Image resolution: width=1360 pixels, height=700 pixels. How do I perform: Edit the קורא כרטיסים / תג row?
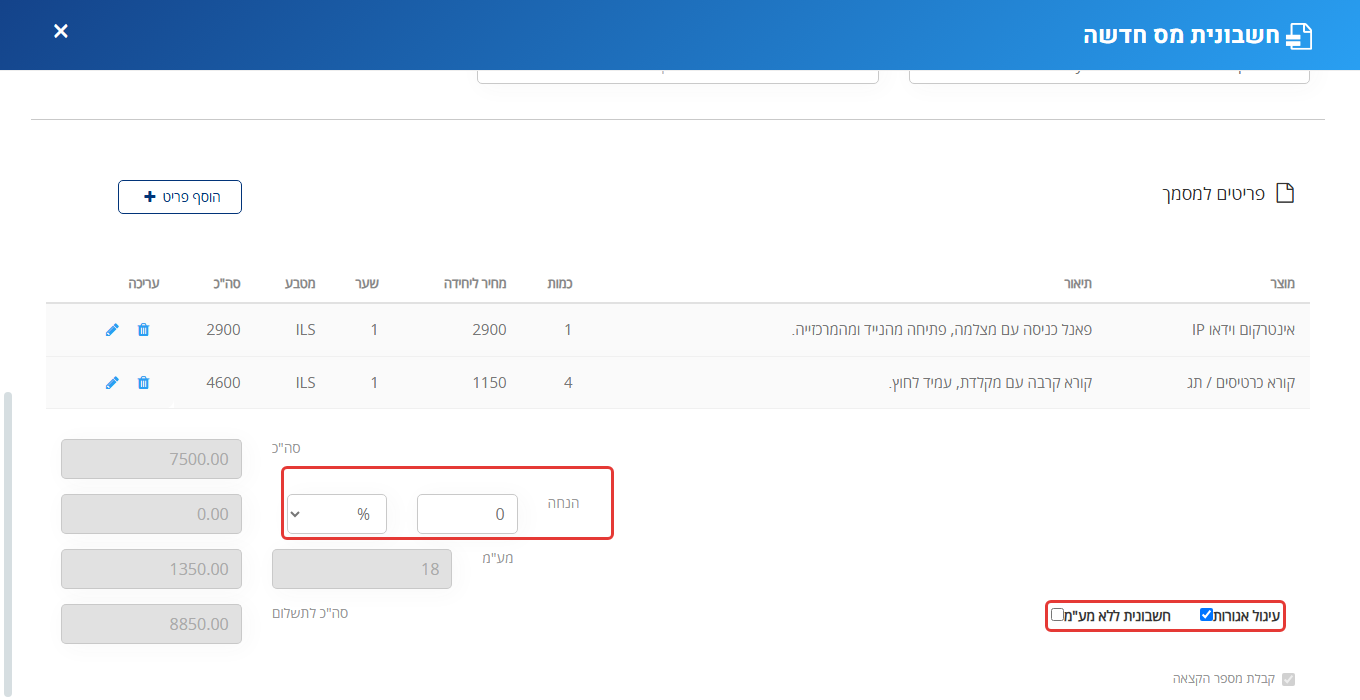tap(112, 382)
